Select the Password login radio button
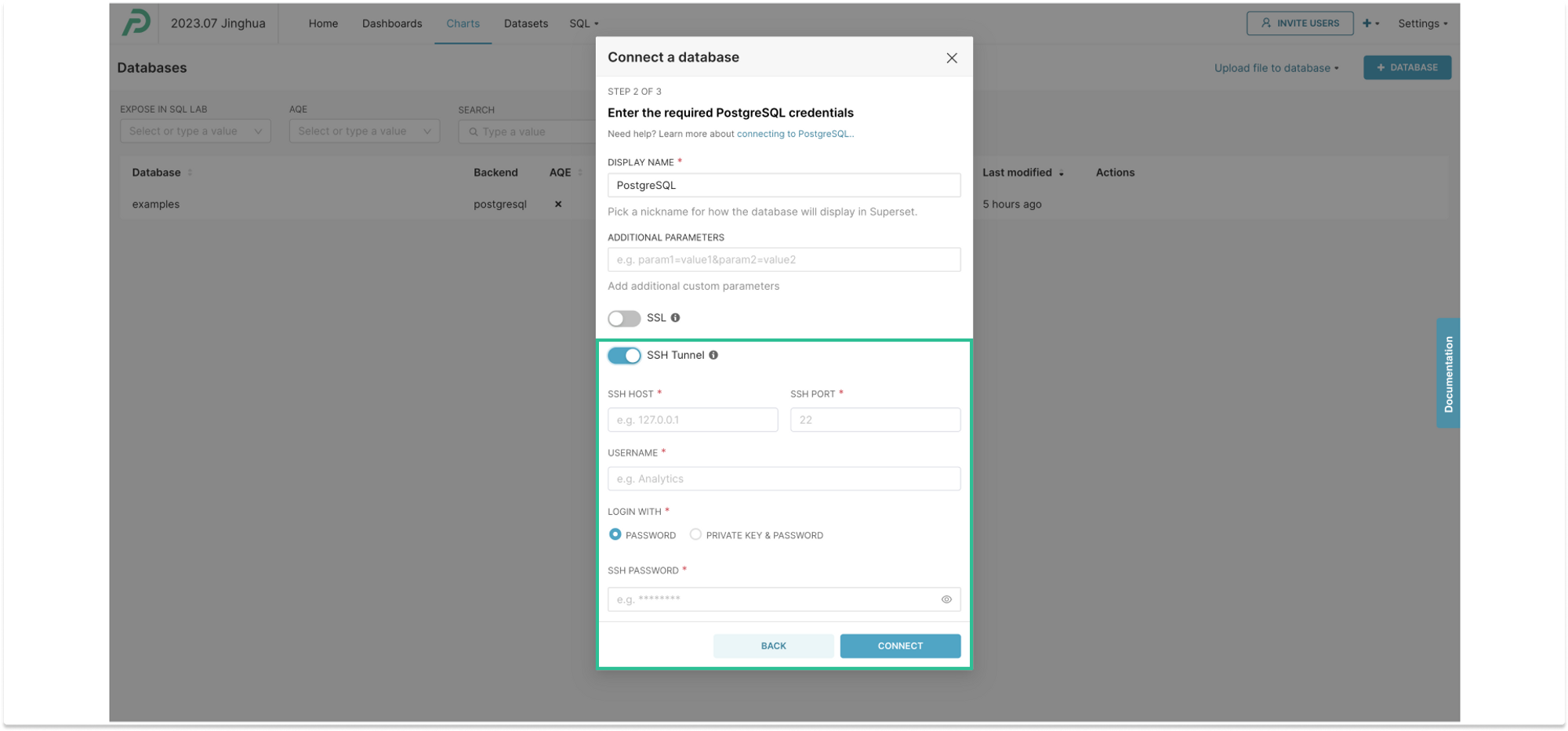Viewport: 1568px width, 731px height. (615, 534)
